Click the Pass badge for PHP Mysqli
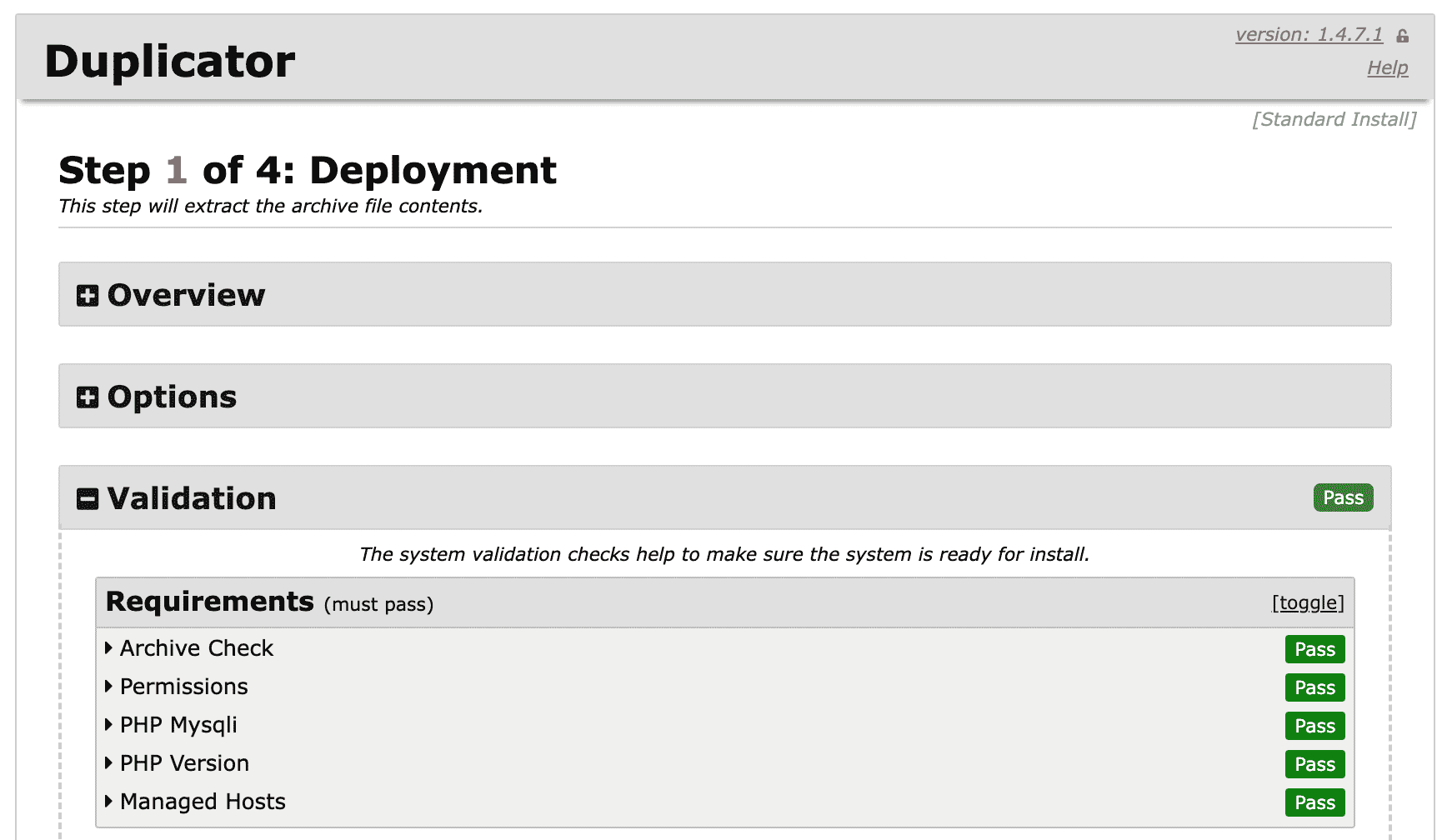1437x840 pixels. click(x=1314, y=726)
